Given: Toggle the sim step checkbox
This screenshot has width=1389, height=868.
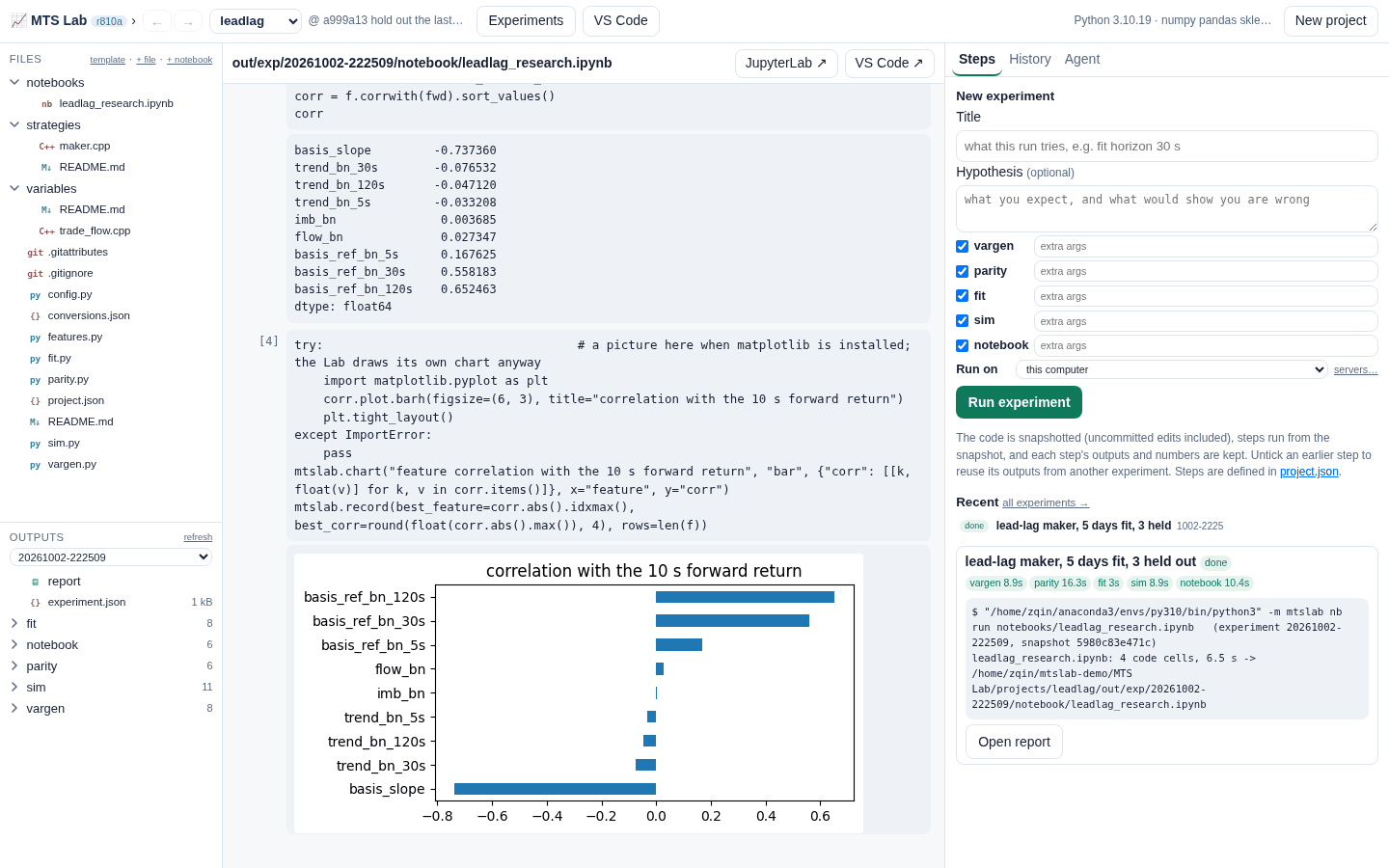Looking at the screenshot, I should 962,321.
